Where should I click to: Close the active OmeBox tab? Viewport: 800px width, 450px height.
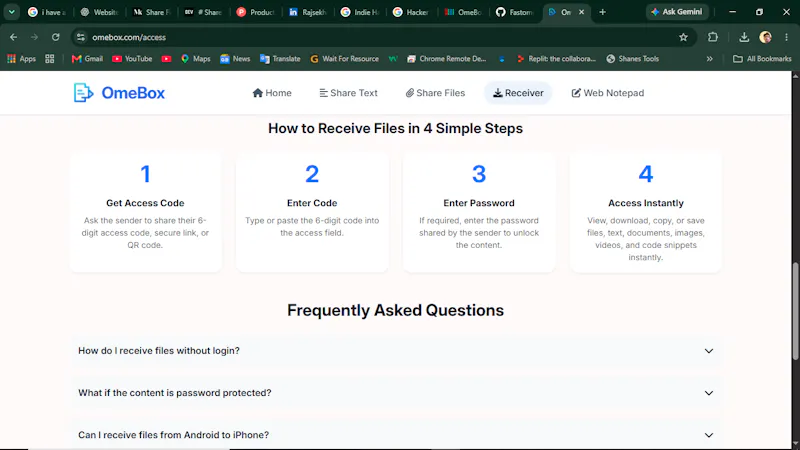[581, 12]
